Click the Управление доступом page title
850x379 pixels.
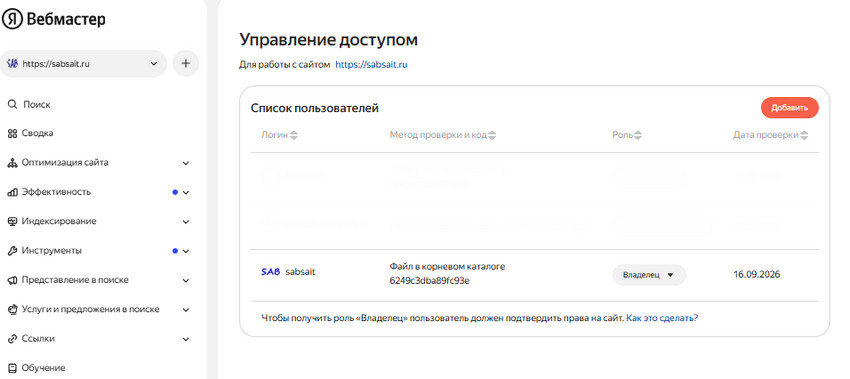coord(329,40)
